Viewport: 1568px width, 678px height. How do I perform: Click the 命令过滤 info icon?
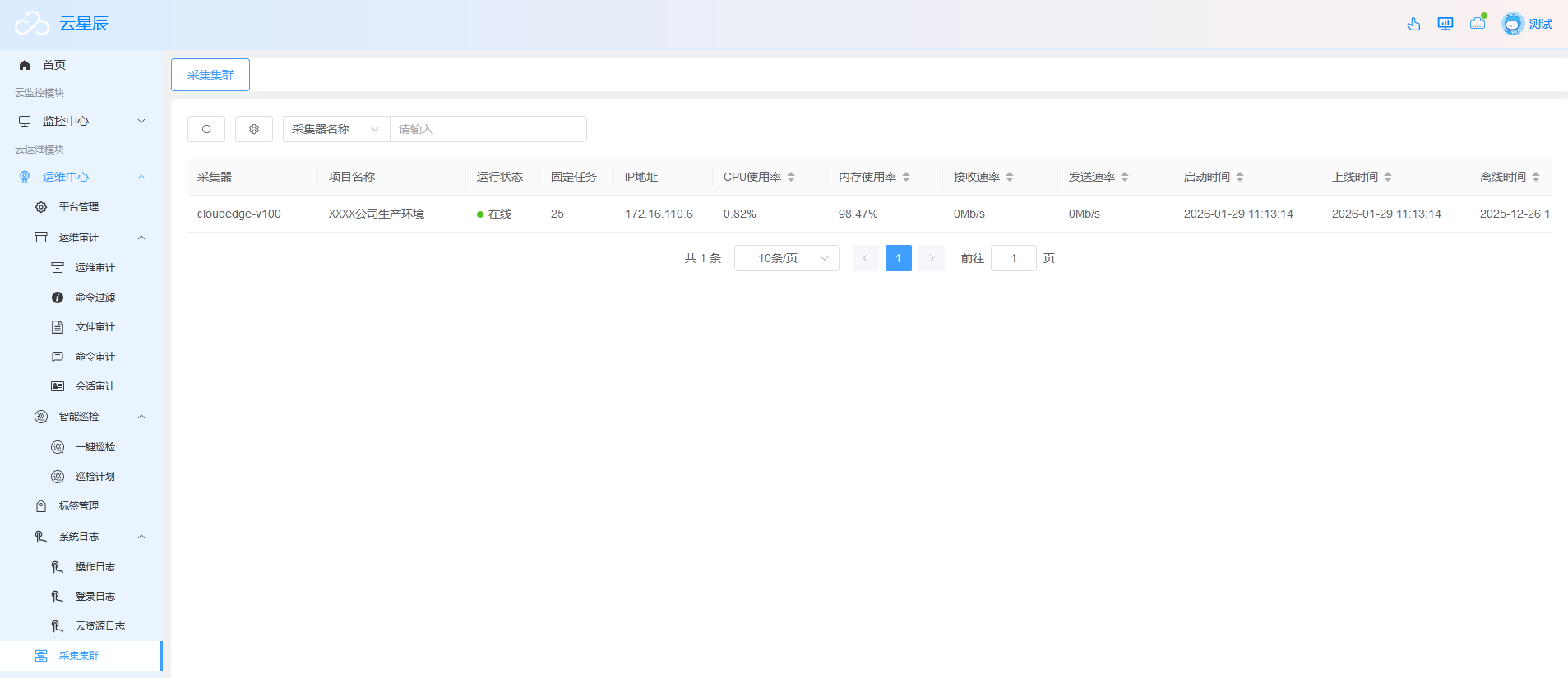pyautogui.click(x=58, y=297)
